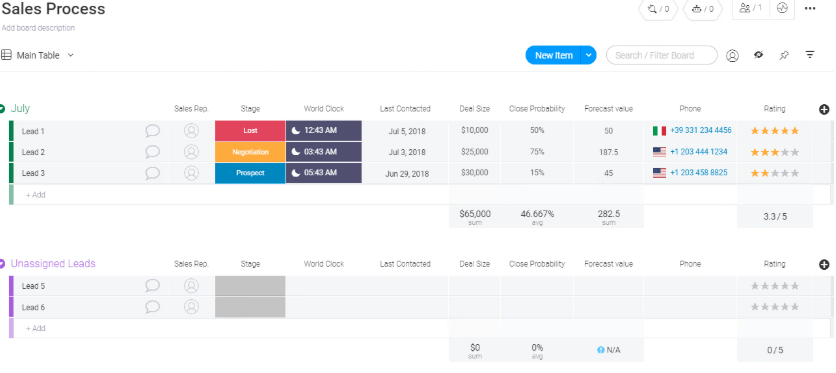836x373 pixels.
Task: Click + Add in Unassigned Leads group
Action: click(36, 329)
